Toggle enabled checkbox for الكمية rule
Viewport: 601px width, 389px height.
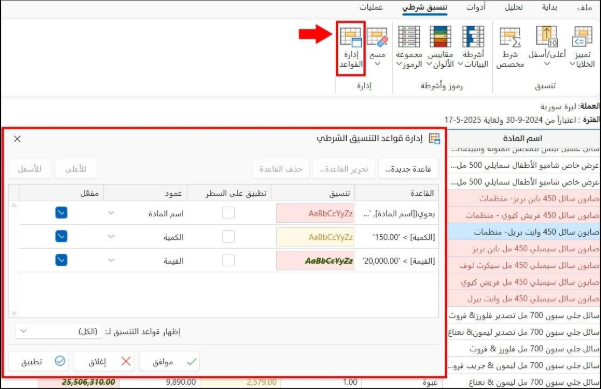(x=61, y=236)
